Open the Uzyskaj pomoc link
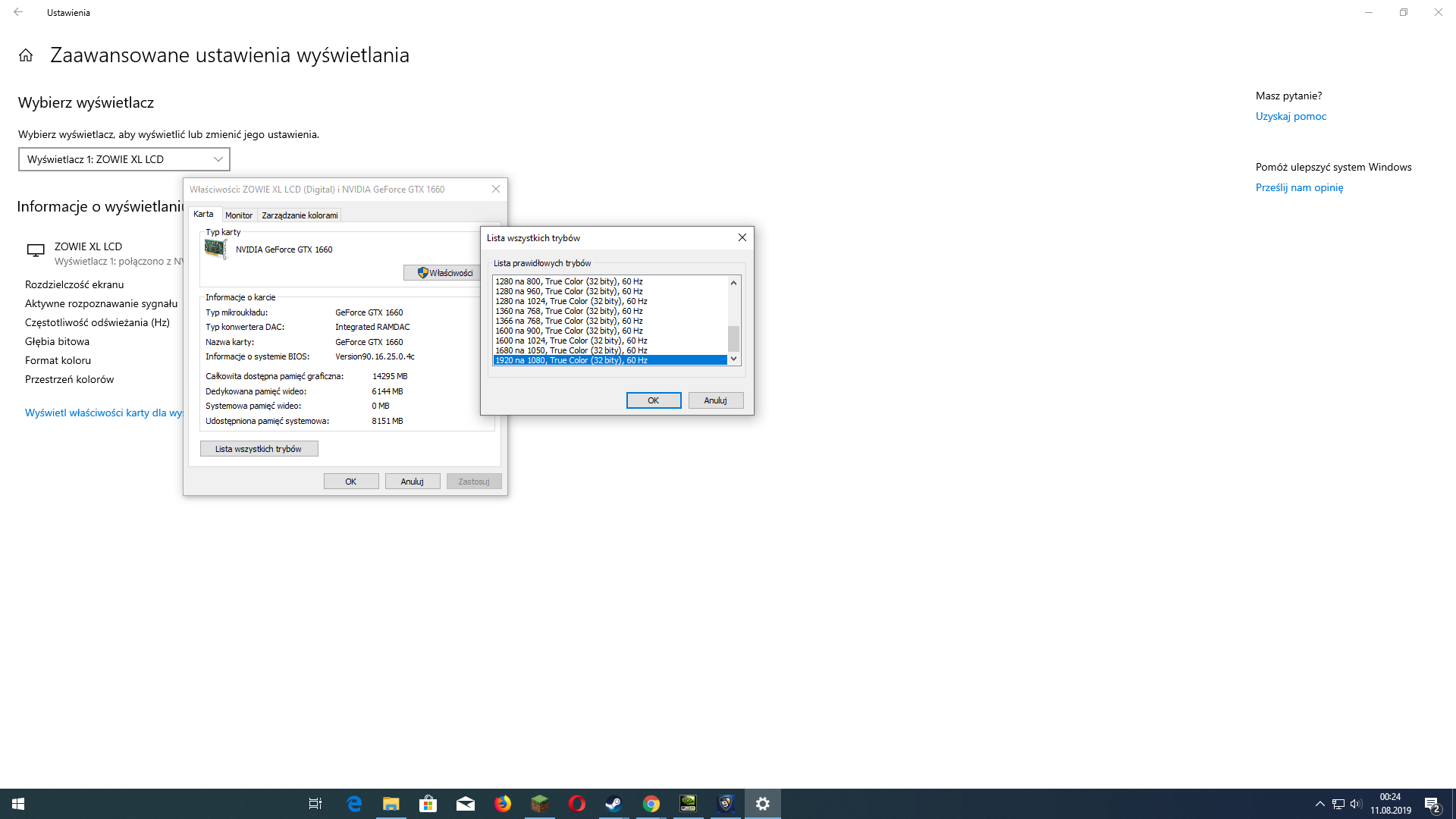 1291,116
